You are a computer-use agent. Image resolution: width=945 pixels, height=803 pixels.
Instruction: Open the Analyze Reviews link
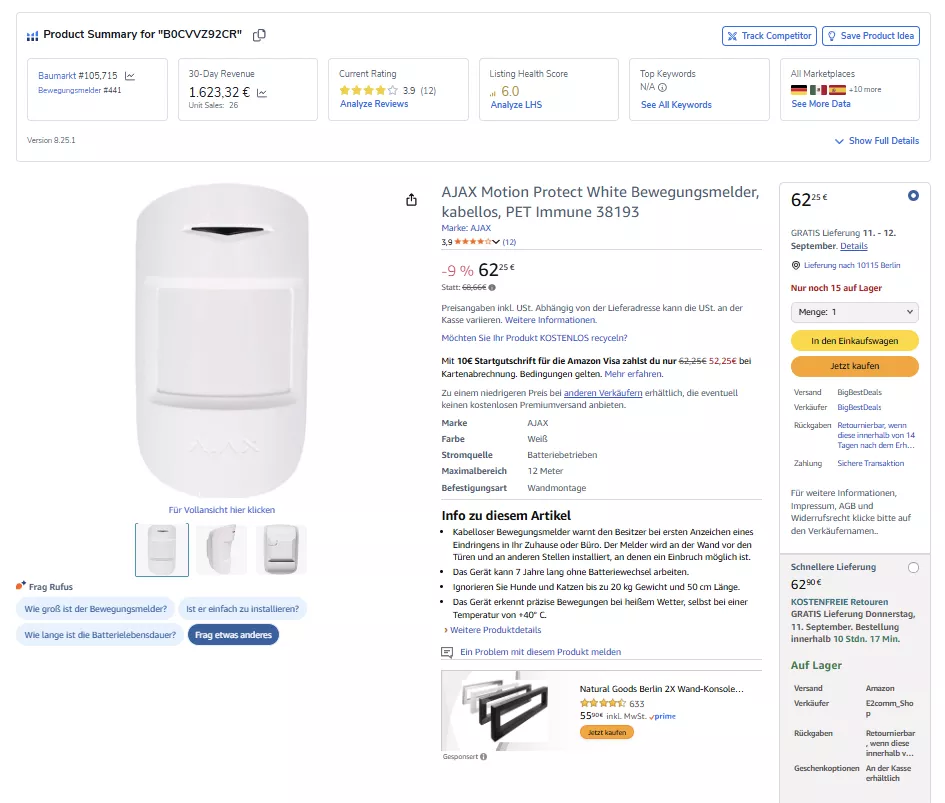(374, 104)
